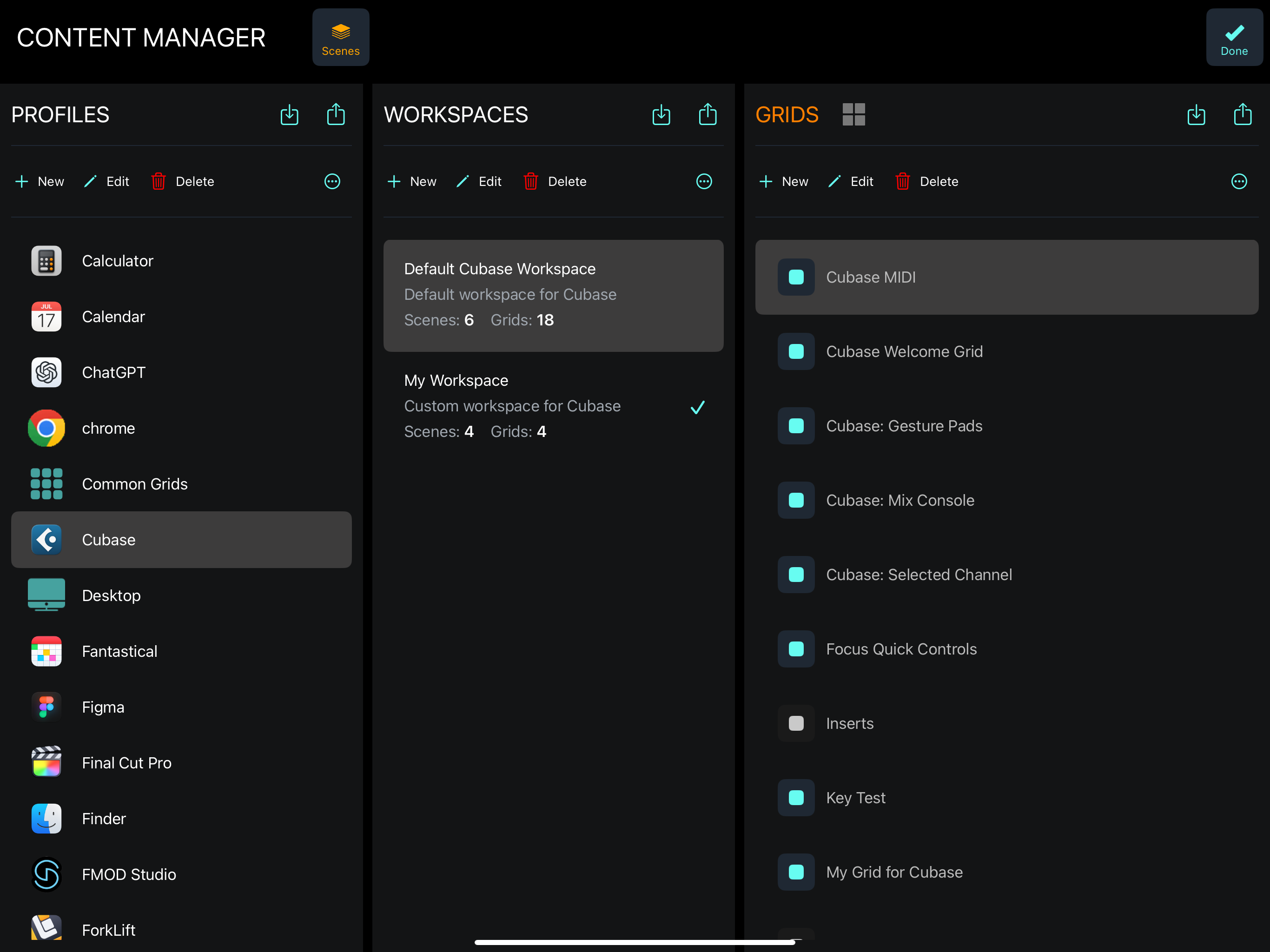Click the Grids share icon

(1243, 114)
